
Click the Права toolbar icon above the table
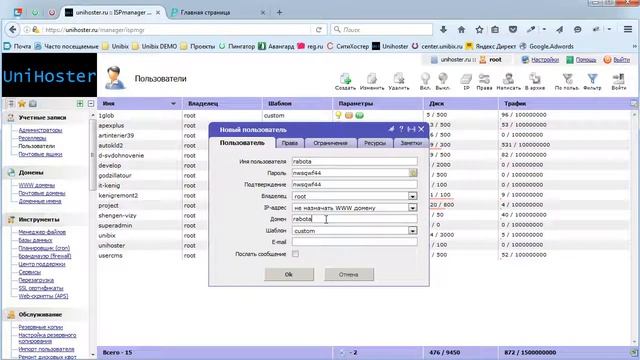(484, 81)
